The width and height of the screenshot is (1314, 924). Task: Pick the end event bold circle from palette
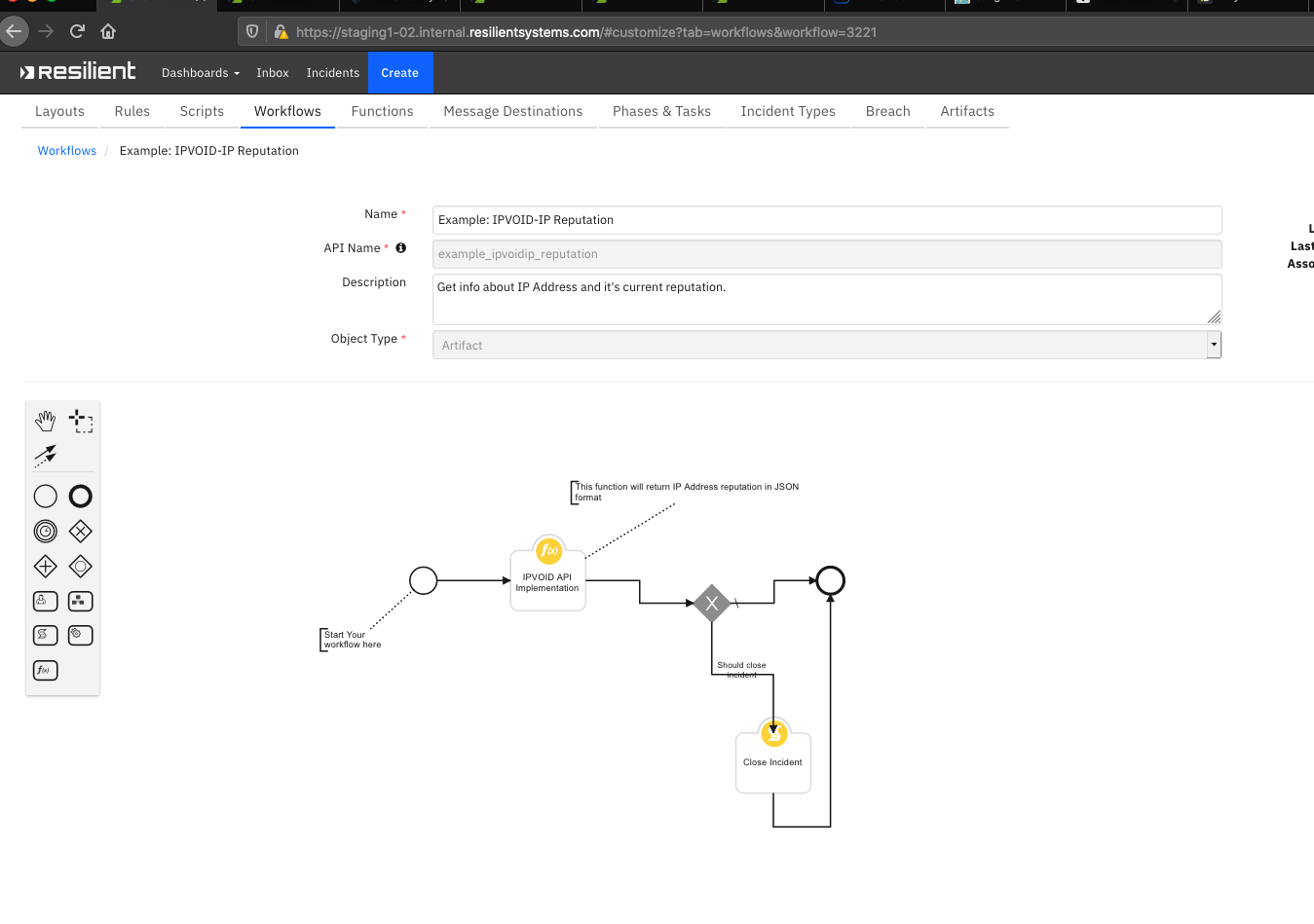click(x=81, y=497)
